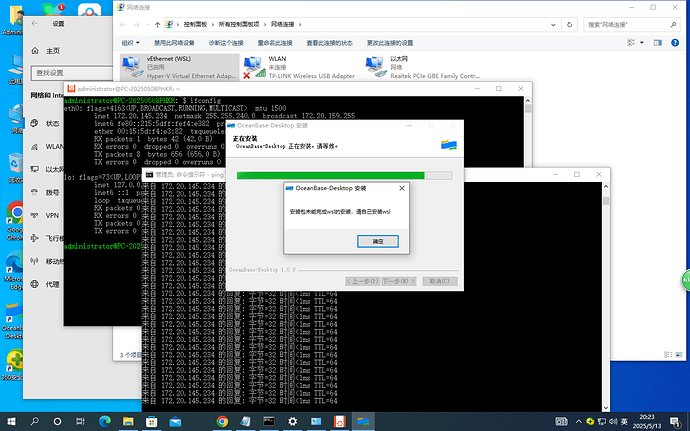Toggle the preview pane icon

pos(657,42)
